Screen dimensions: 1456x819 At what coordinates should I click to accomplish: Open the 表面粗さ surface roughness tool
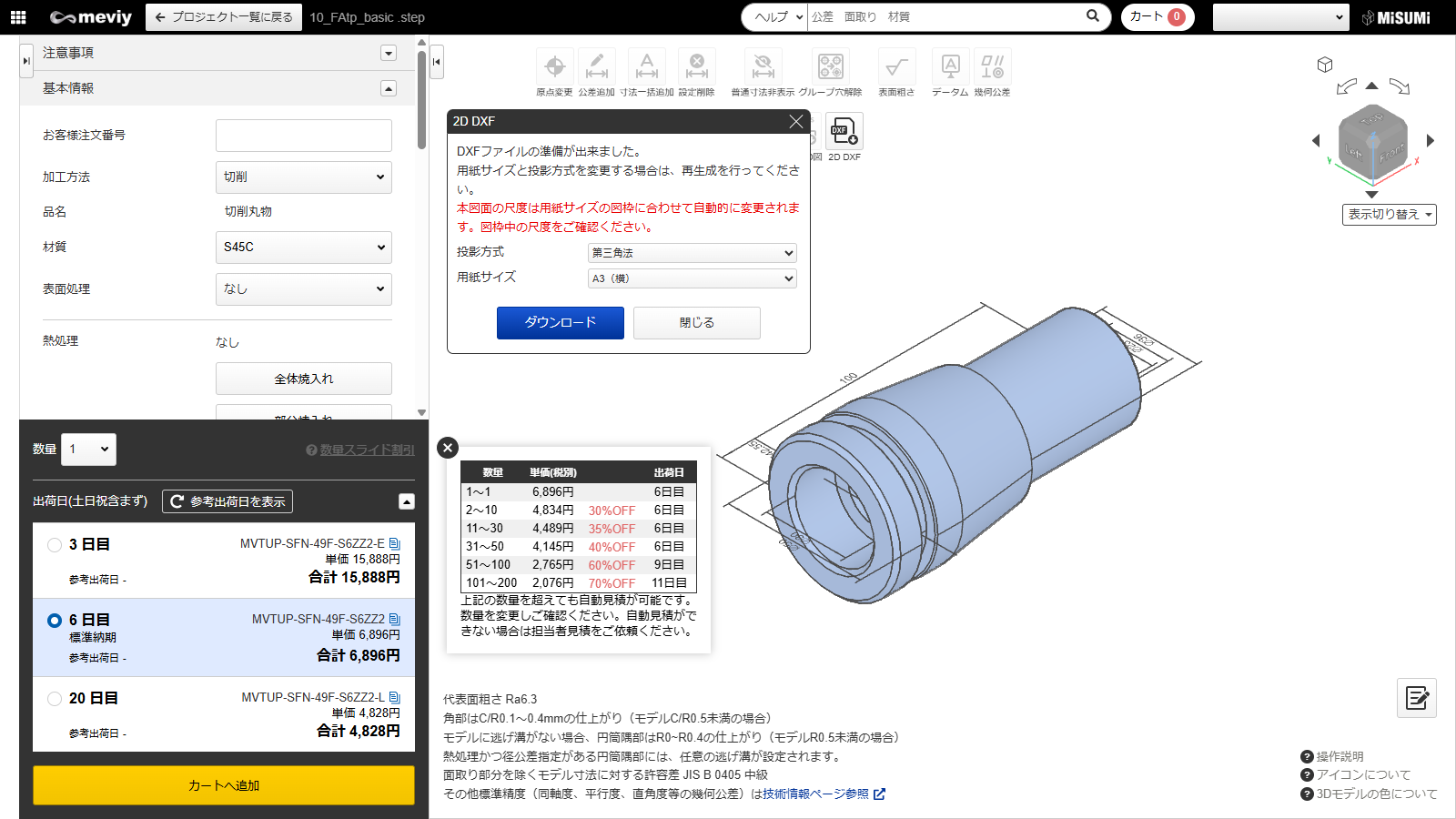pos(896,66)
